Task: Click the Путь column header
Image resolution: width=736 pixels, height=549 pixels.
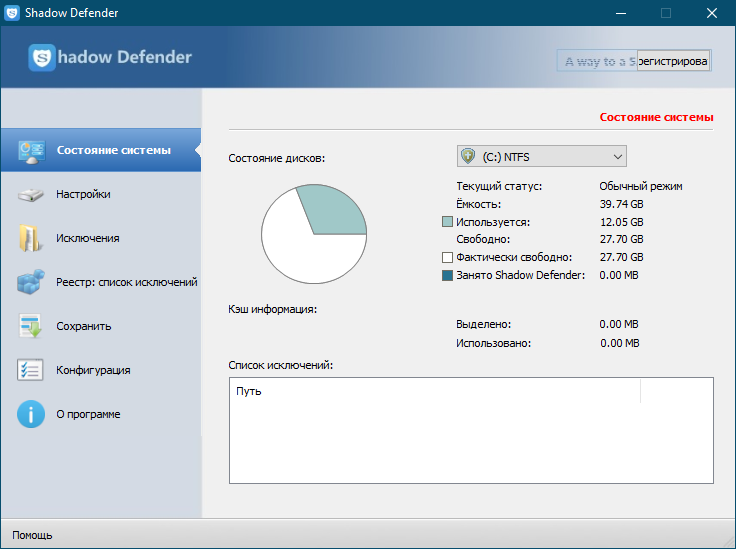Action: coord(249,391)
